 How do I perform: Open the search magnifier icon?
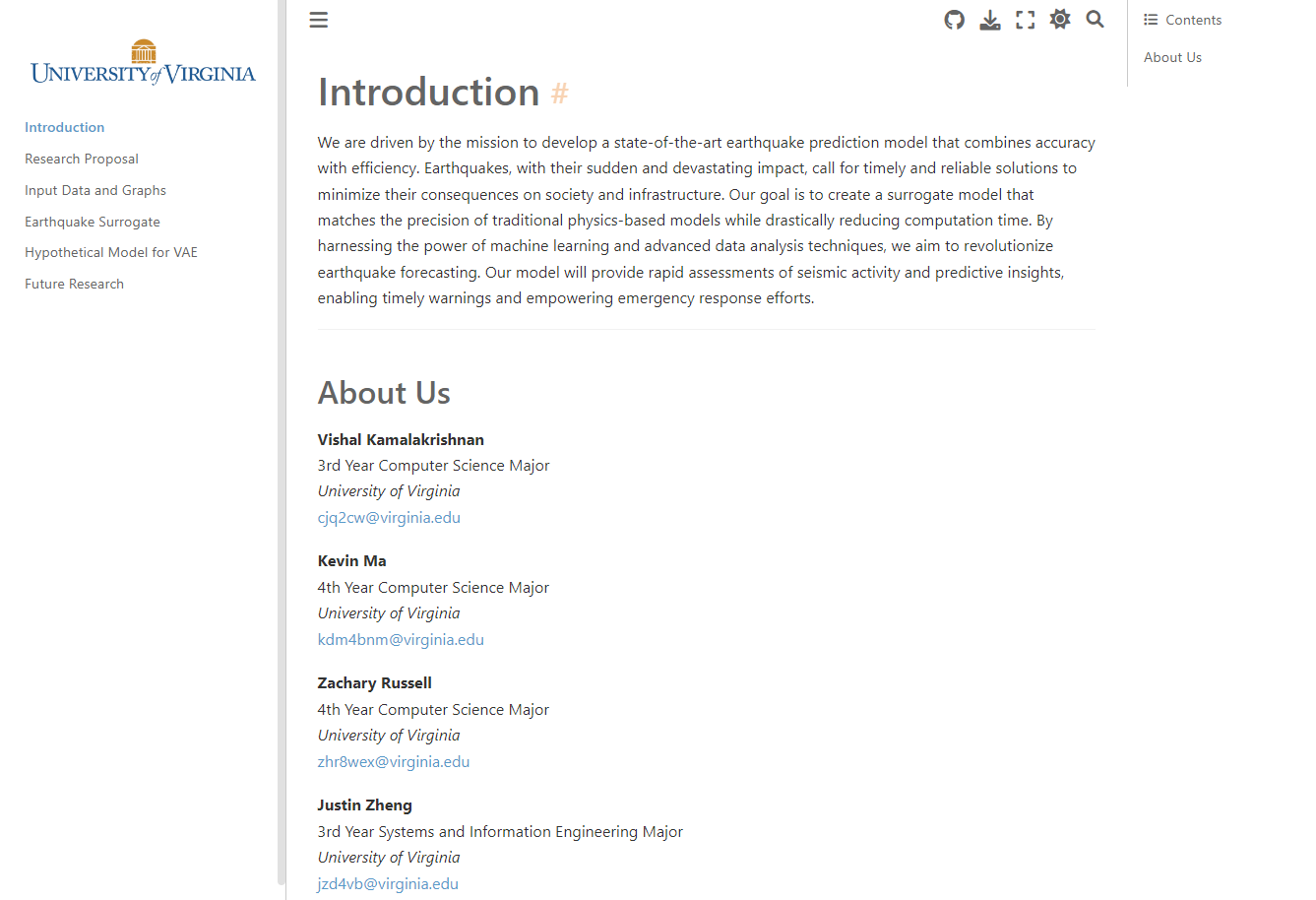1095,20
